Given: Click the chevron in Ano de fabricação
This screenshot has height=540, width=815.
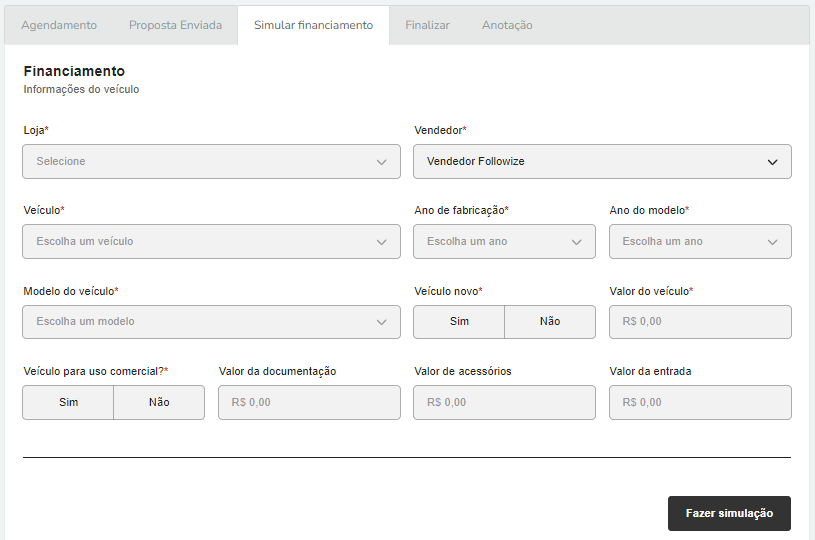Looking at the screenshot, I should (576, 242).
